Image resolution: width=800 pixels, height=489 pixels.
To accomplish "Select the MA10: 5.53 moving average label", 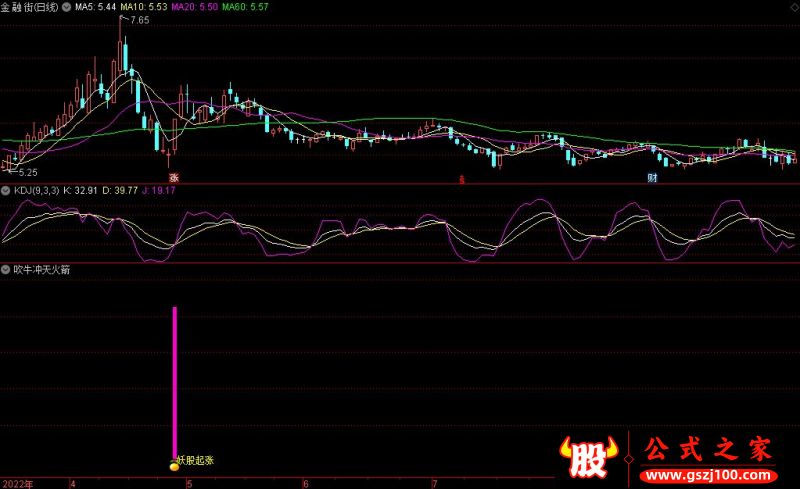I will tap(144, 7).
